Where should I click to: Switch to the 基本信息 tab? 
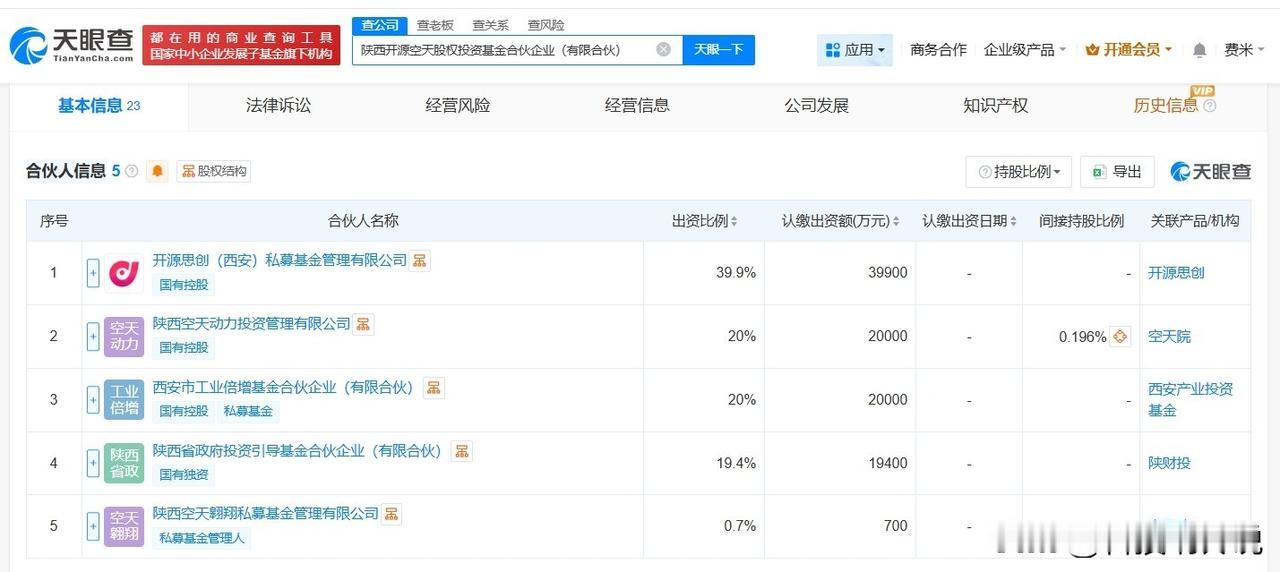point(99,105)
